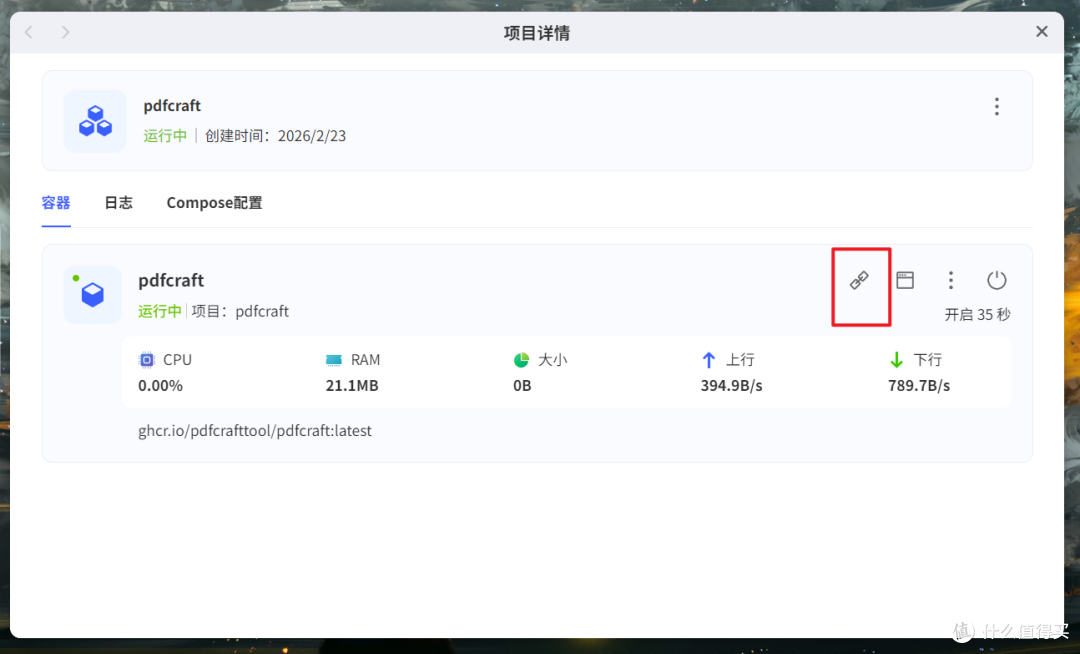
Task: Click the CPU value 0.00%
Action: [x=160, y=386]
